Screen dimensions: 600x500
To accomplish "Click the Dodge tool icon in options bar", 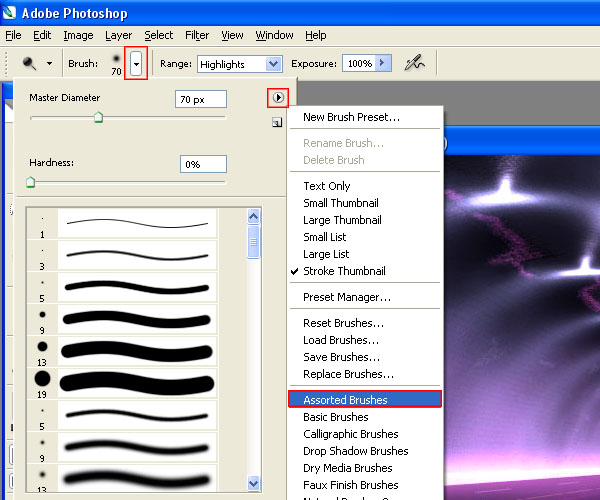I will pos(29,63).
